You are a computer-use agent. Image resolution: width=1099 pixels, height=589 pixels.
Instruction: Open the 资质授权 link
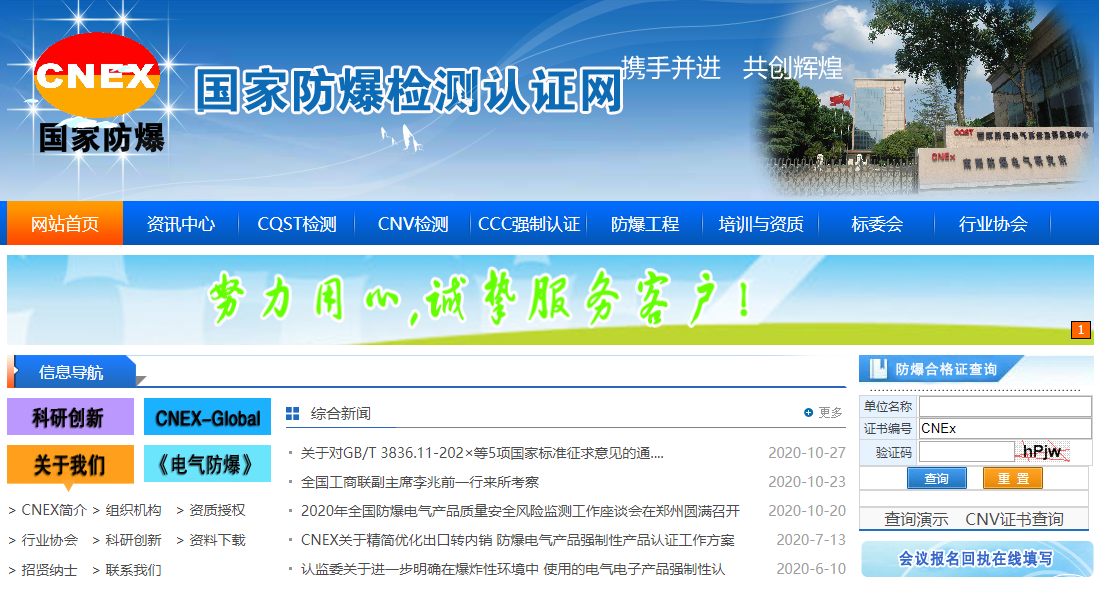point(217,510)
